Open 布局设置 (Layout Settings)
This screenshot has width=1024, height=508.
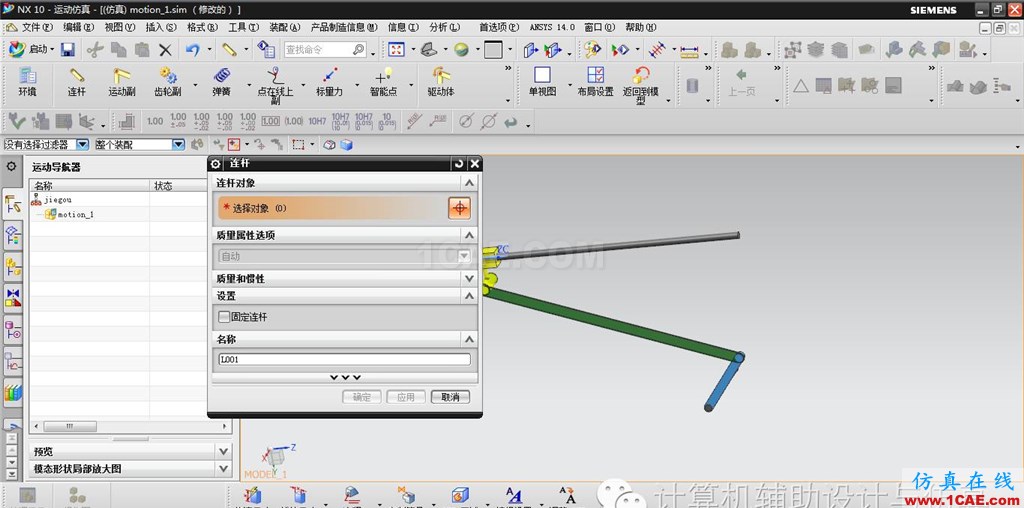(595, 81)
